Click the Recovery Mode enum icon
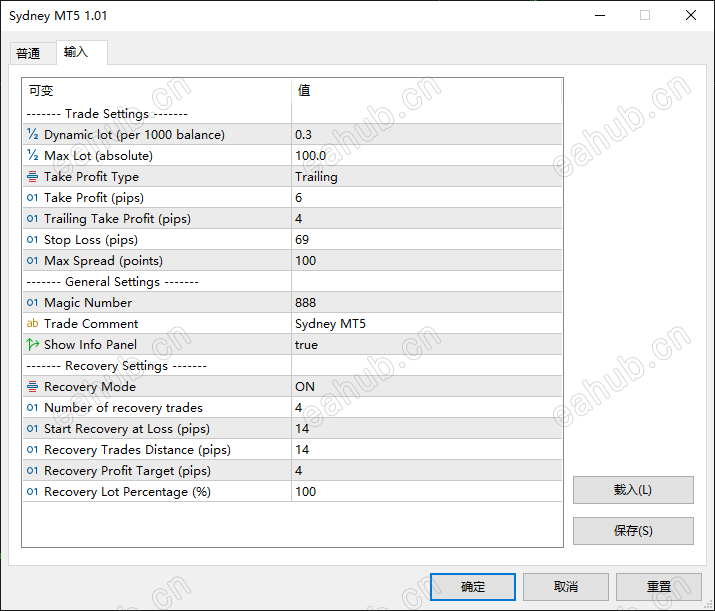Screen dimensions: 715x611 tap(32, 386)
